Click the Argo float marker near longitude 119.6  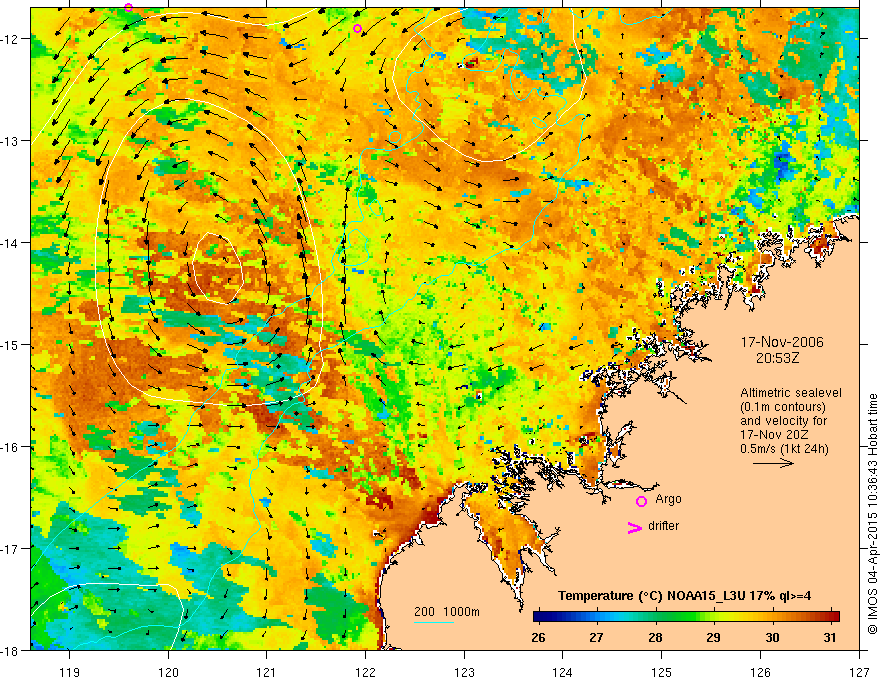129,7
